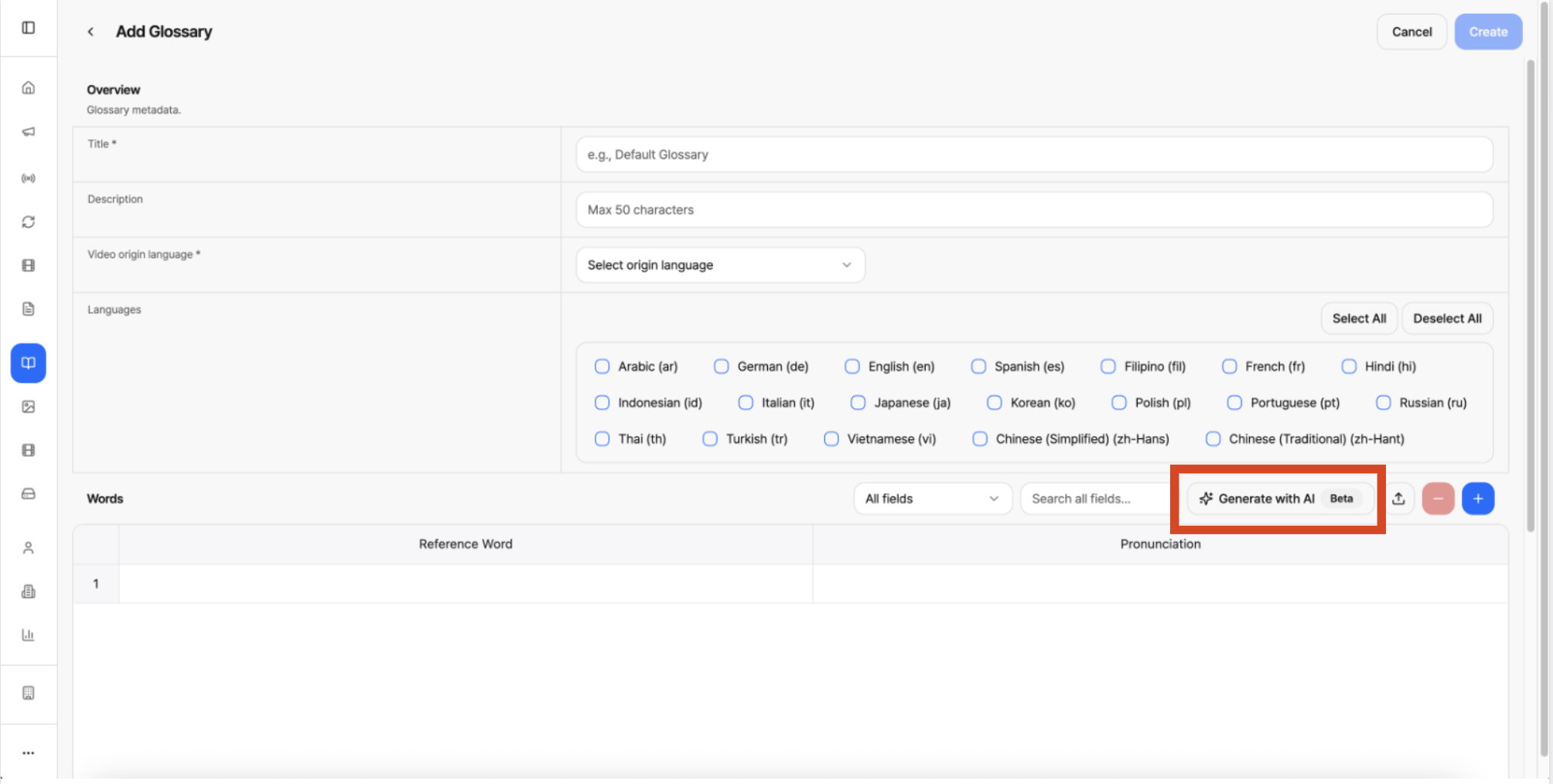Open the All fields filter dropdown

pyautogui.click(x=933, y=499)
